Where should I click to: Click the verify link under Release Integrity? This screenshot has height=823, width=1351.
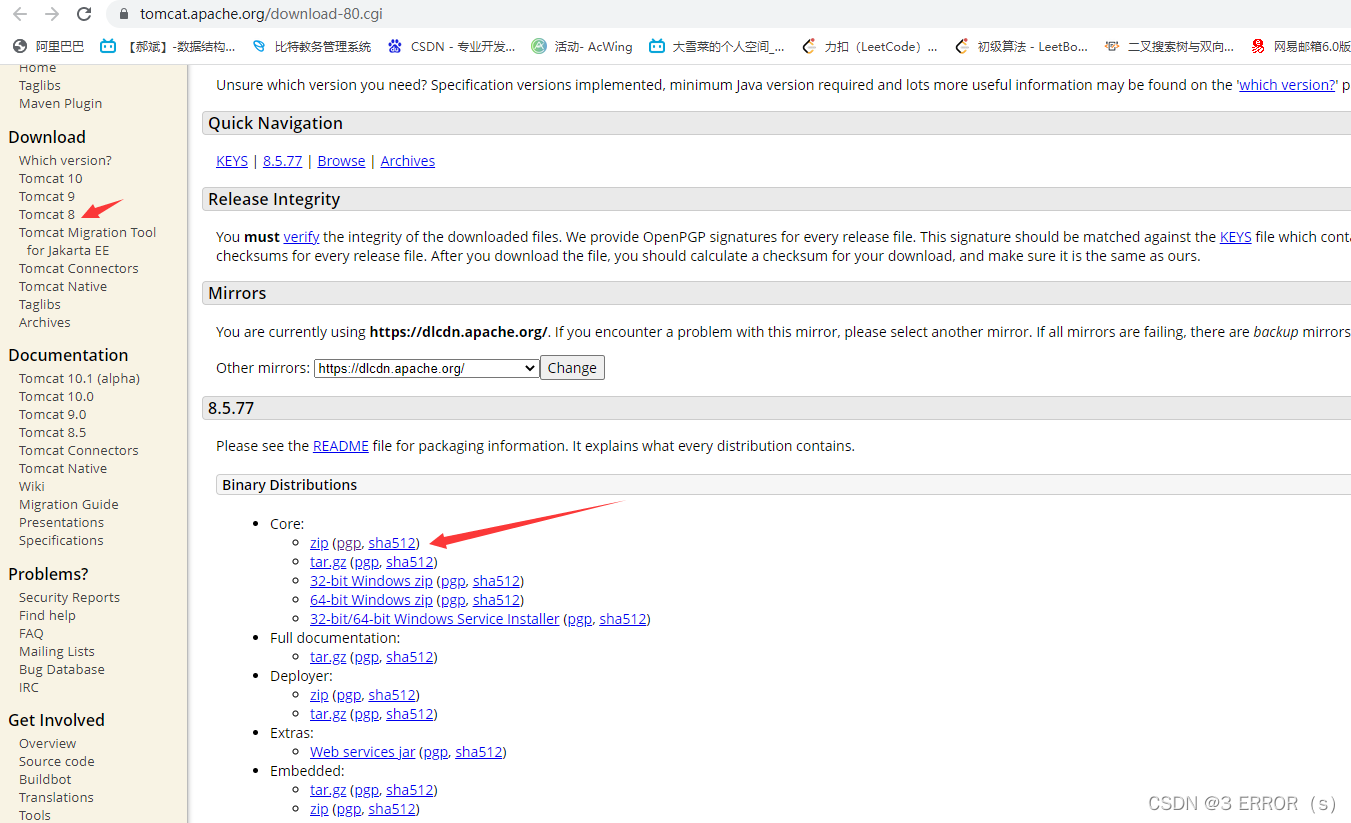click(x=301, y=237)
